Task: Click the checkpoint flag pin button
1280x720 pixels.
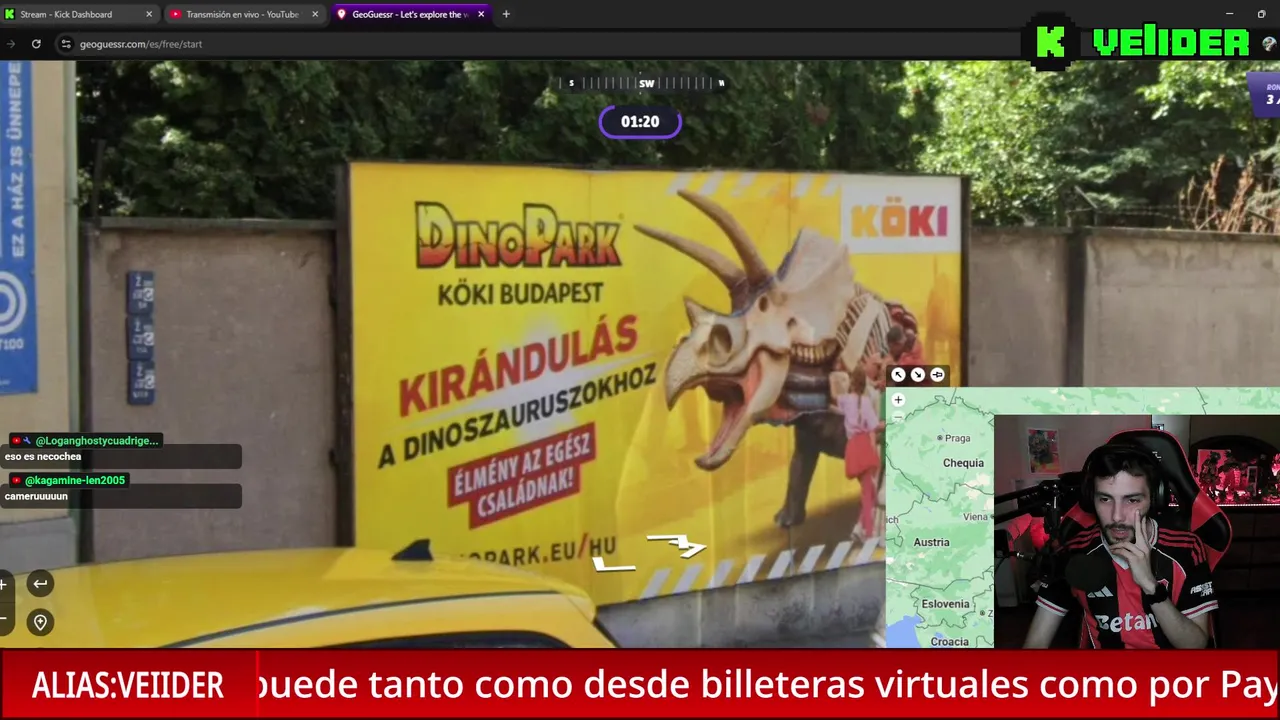Action: point(40,623)
